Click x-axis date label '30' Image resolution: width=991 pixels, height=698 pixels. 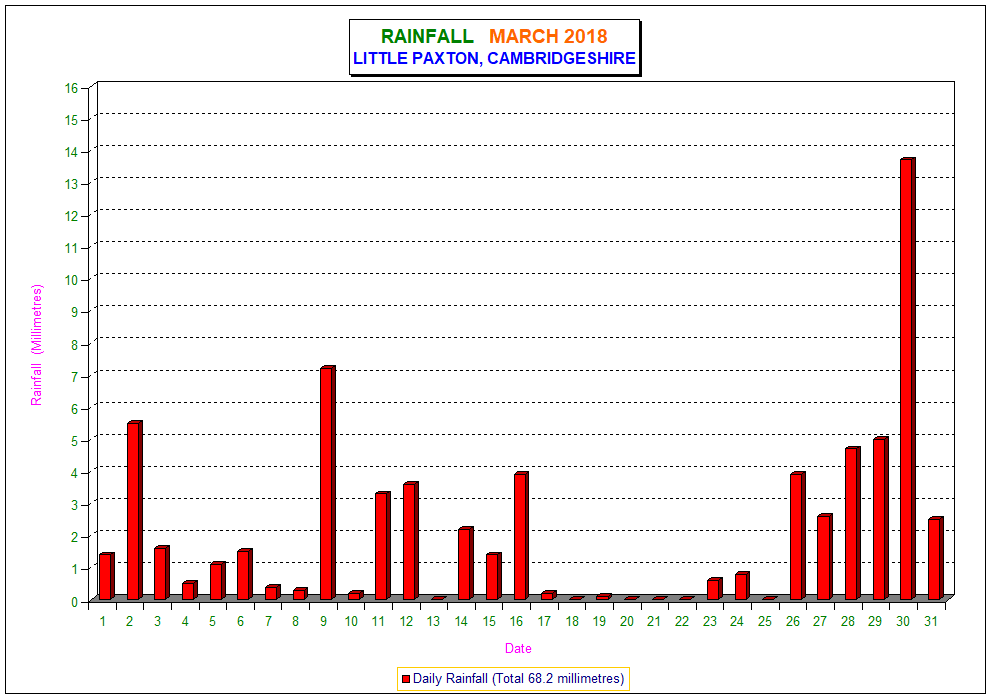pyautogui.click(x=903, y=621)
